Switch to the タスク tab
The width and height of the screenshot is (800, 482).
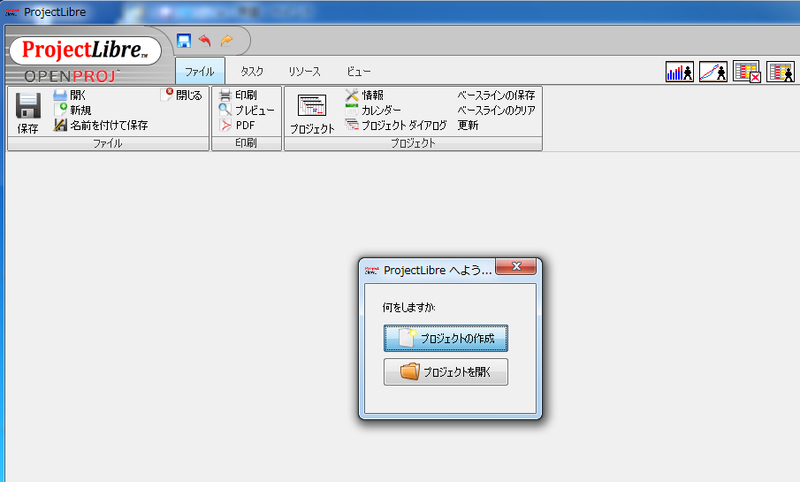click(252, 71)
